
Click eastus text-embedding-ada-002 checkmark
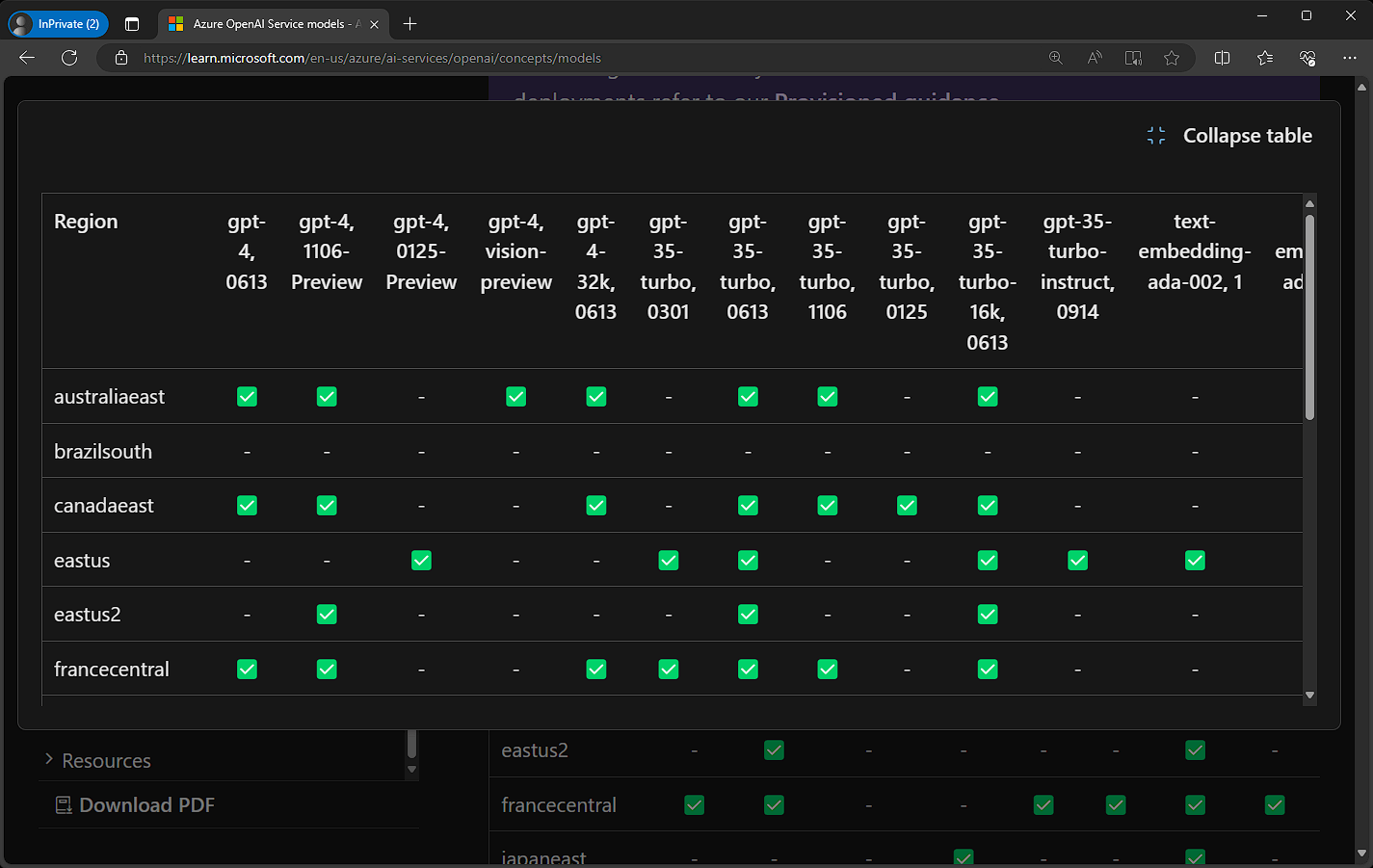coord(1195,561)
